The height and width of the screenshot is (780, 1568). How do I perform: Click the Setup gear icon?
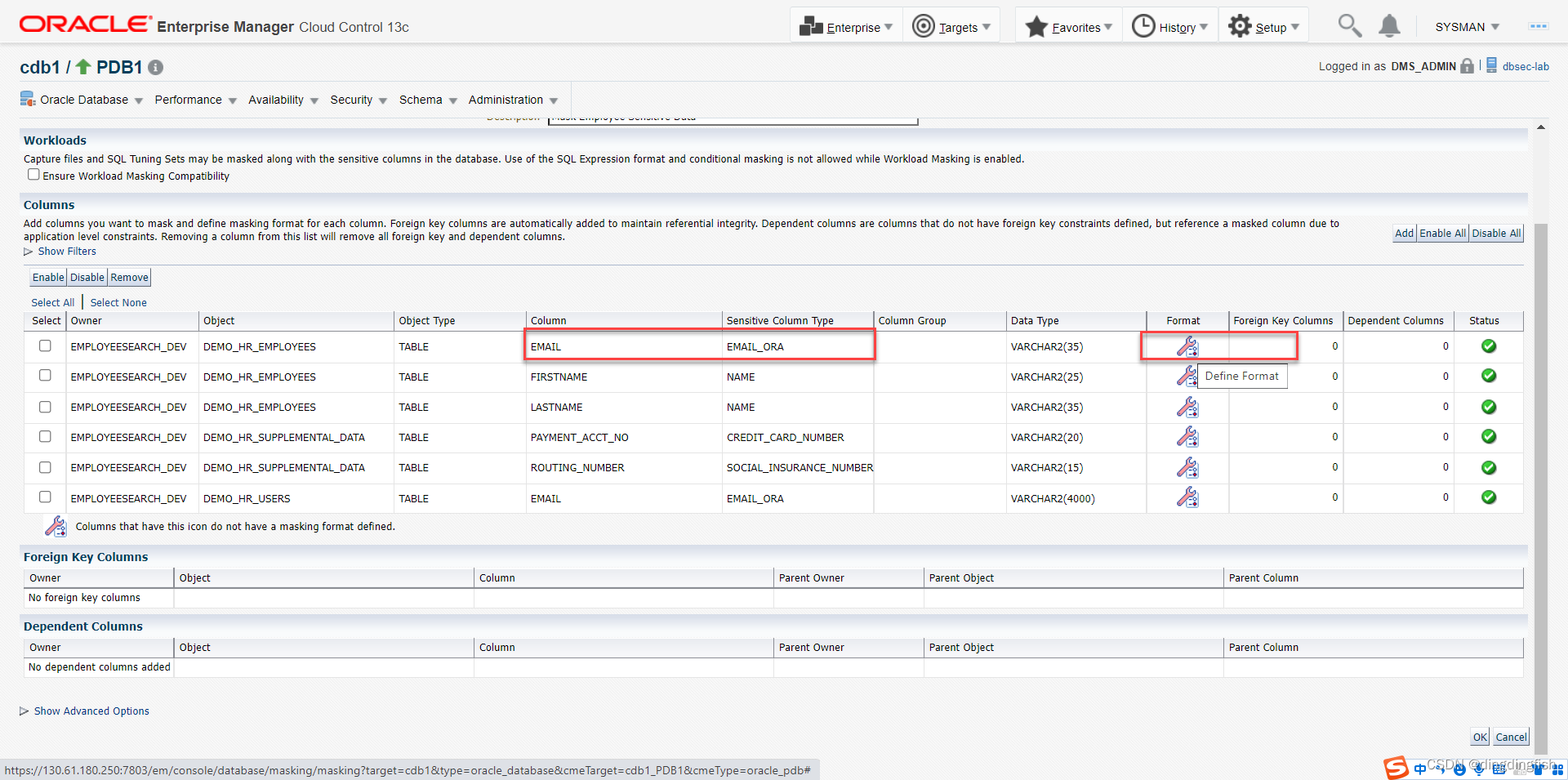pos(1240,26)
